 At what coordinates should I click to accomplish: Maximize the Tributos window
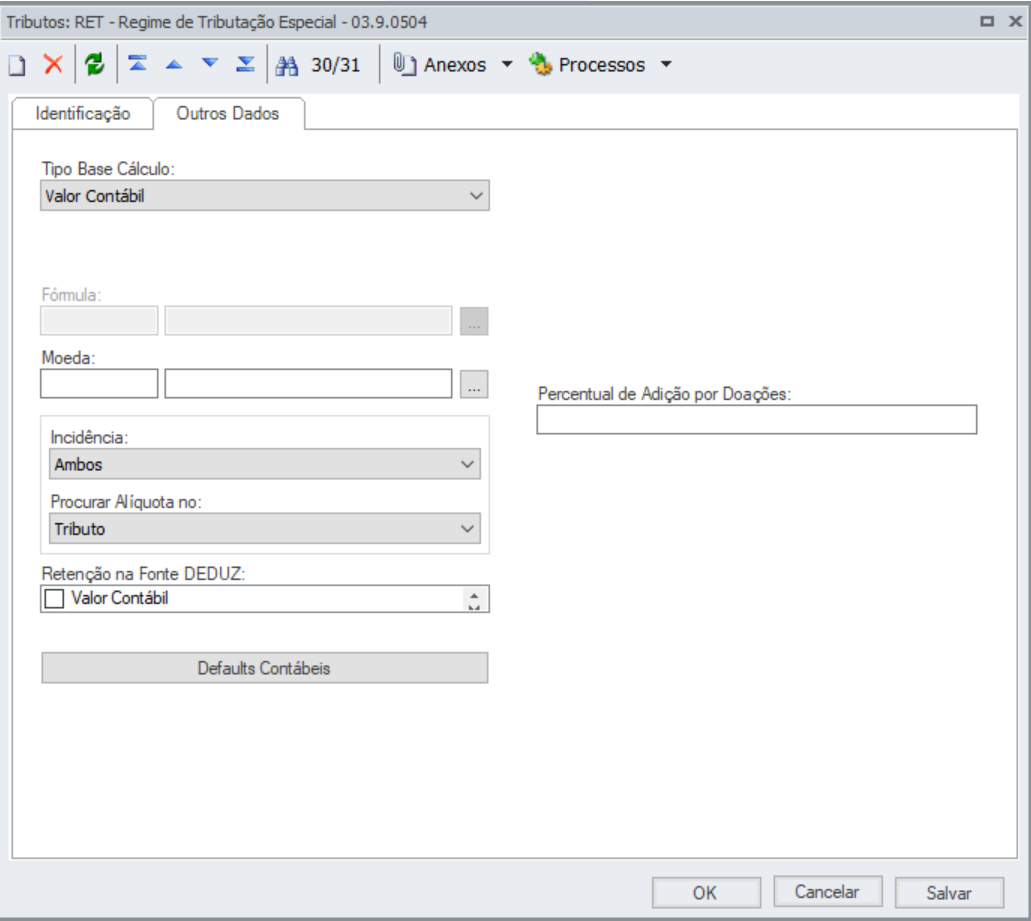click(x=987, y=21)
